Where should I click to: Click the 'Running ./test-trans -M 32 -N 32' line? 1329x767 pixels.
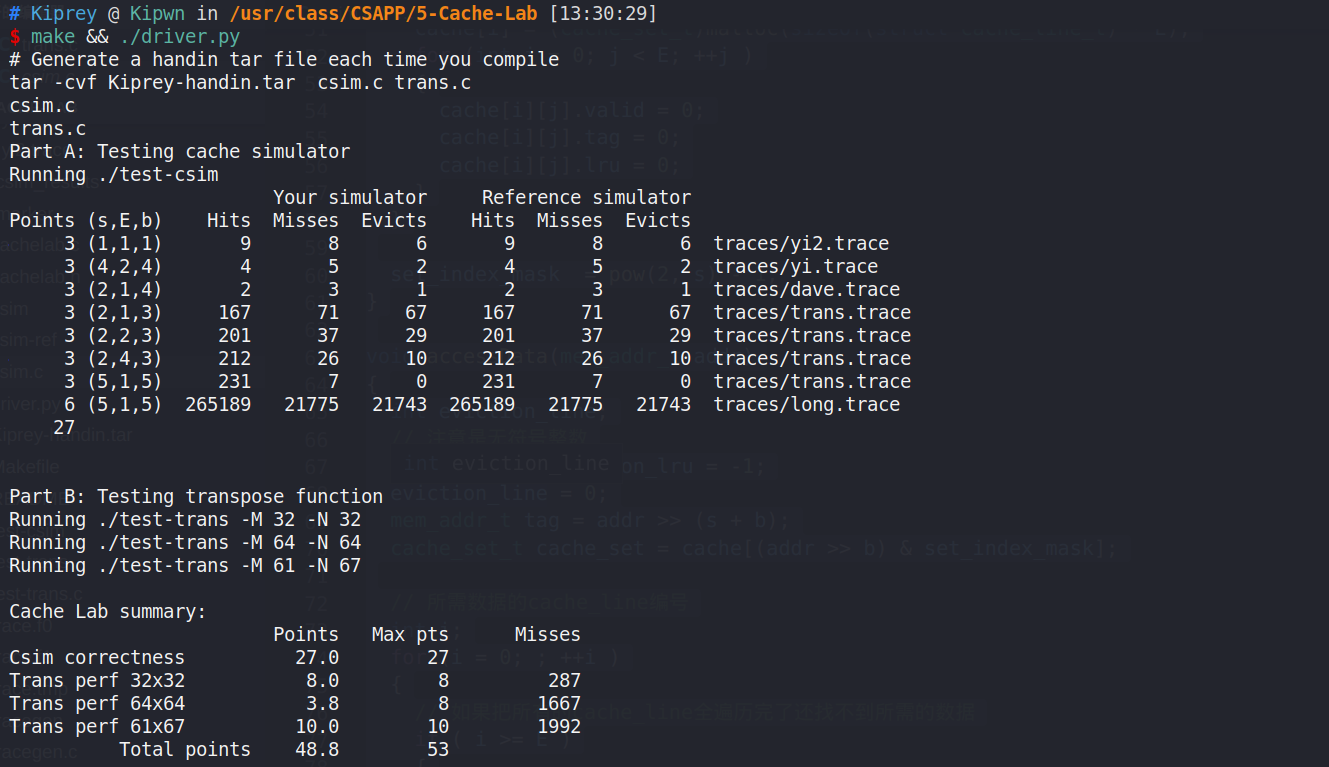pos(185,520)
